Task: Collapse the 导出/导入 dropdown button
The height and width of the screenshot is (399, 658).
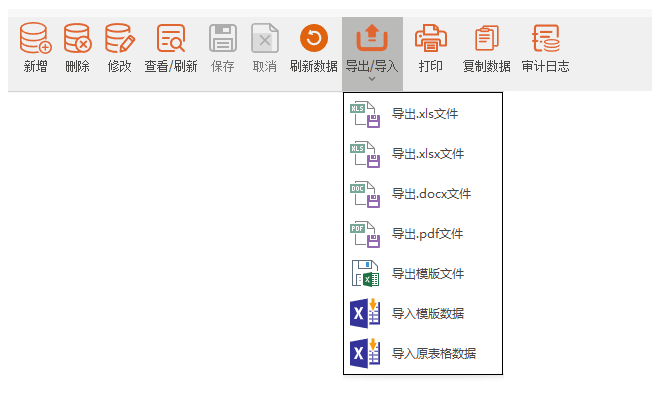Action: pos(372,54)
